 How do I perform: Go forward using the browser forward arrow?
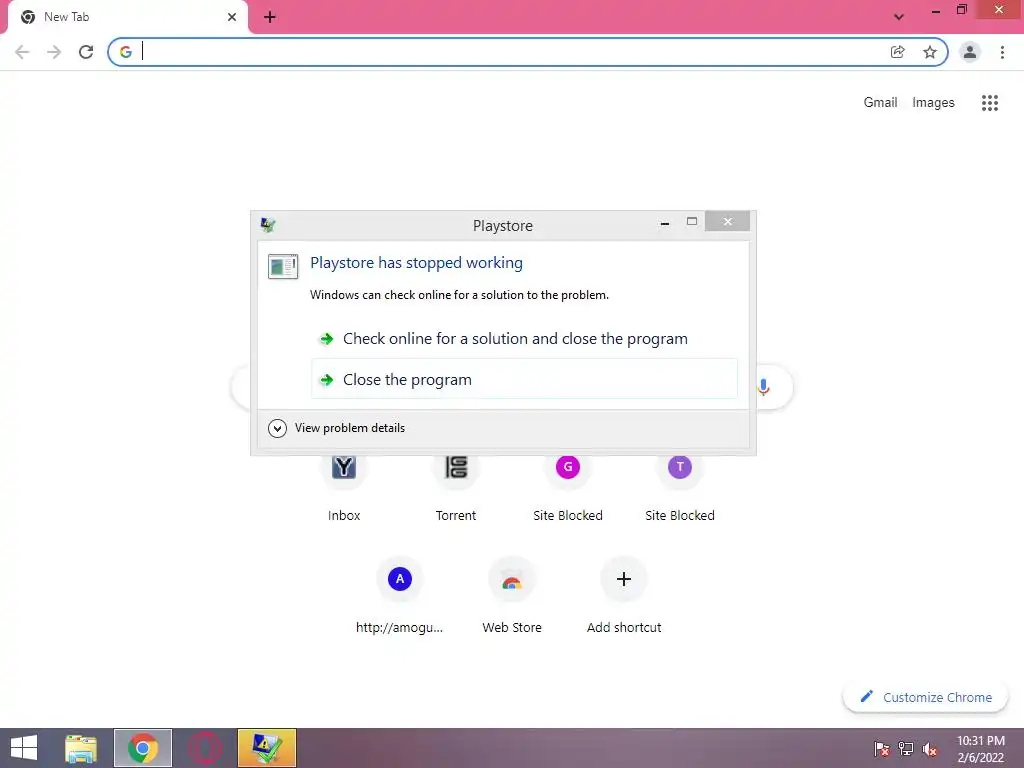(x=54, y=52)
